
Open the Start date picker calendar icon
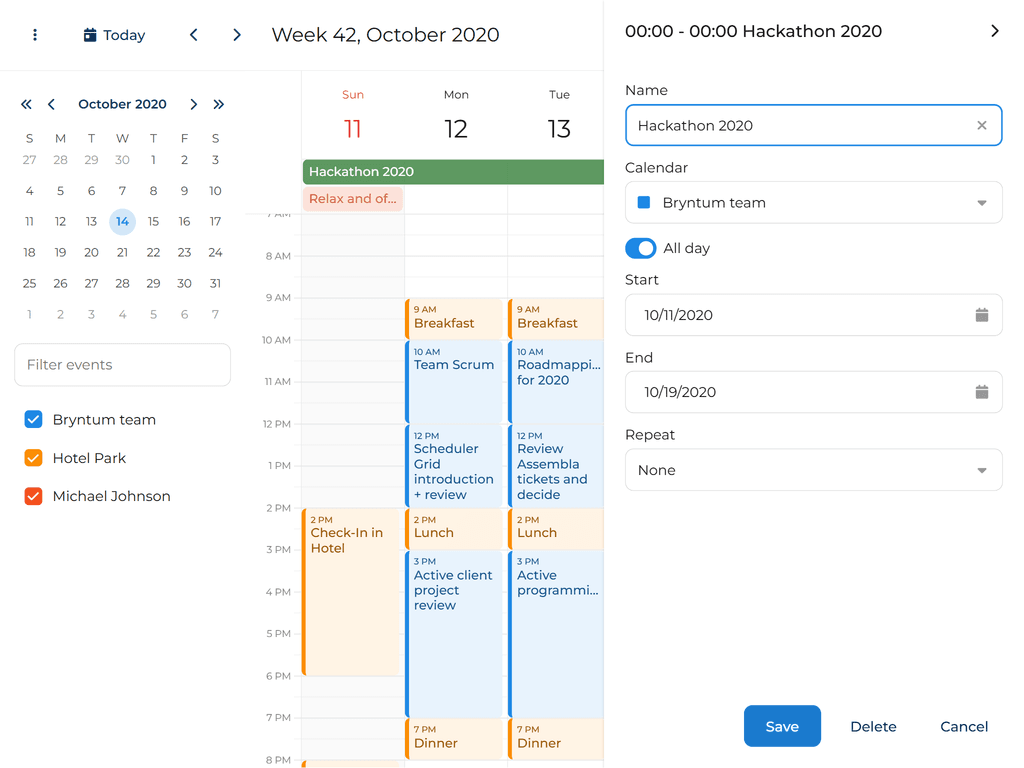click(981, 314)
